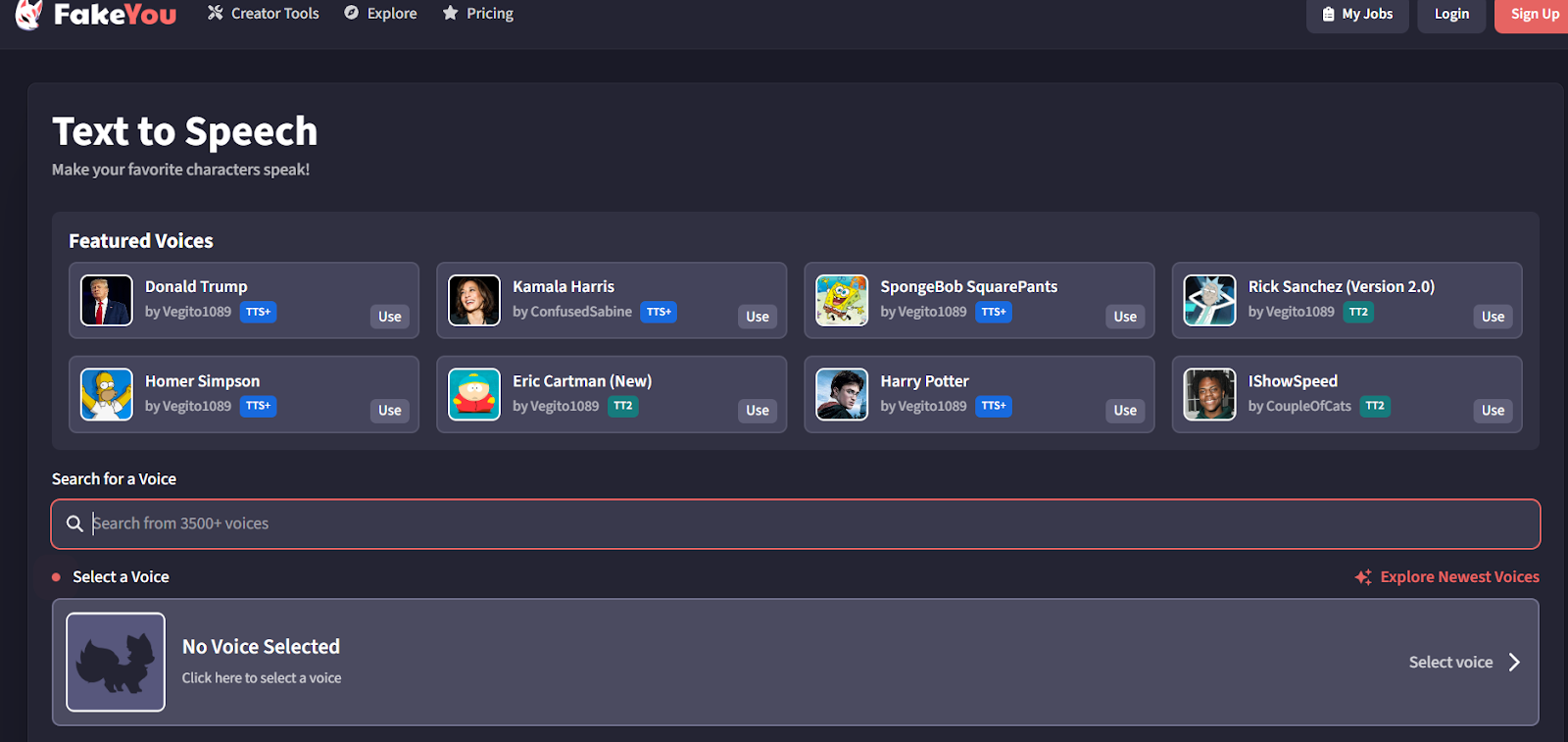Screen dimensions: 1568x742
Task: Click the Sign Up button
Action: click(1534, 15)
